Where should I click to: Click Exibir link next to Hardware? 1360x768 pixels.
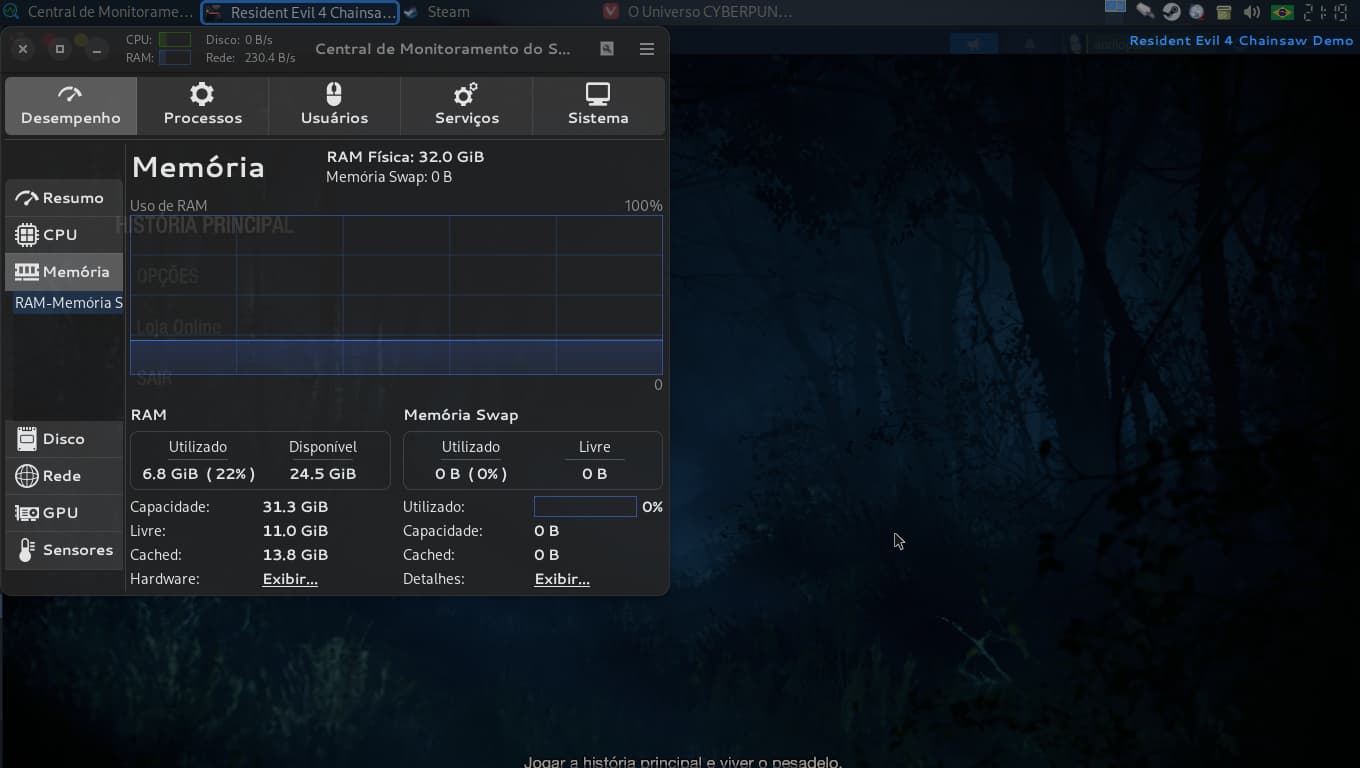pos(290,579)
